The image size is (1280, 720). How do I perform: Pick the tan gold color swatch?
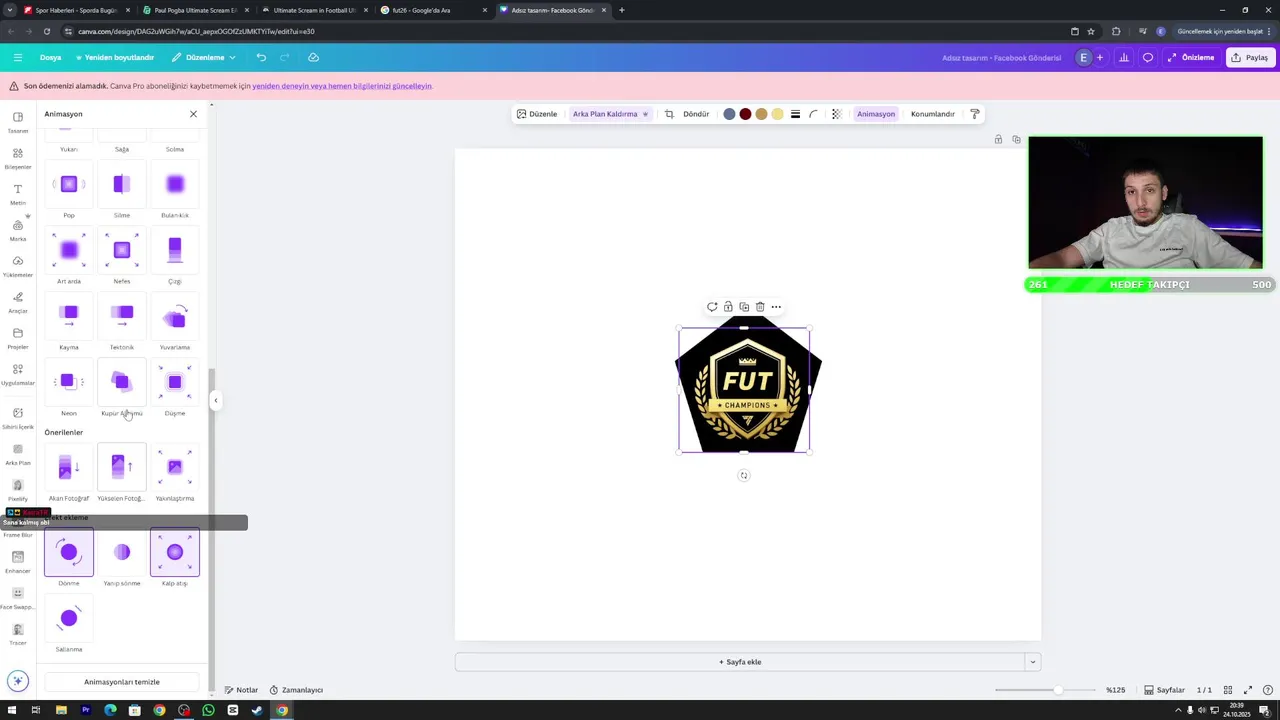(761, 114)
